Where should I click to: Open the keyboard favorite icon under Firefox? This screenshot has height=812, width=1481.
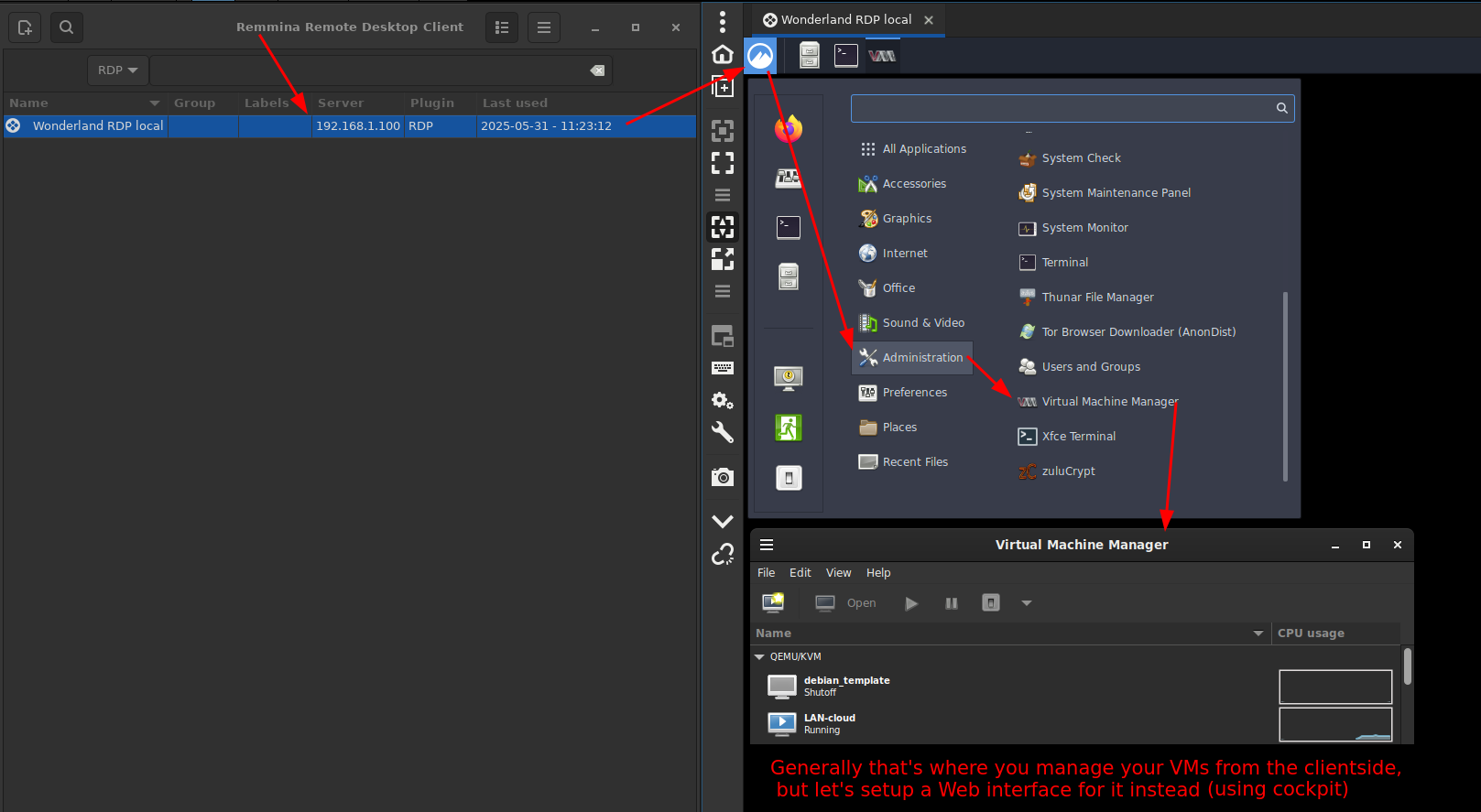789,179
